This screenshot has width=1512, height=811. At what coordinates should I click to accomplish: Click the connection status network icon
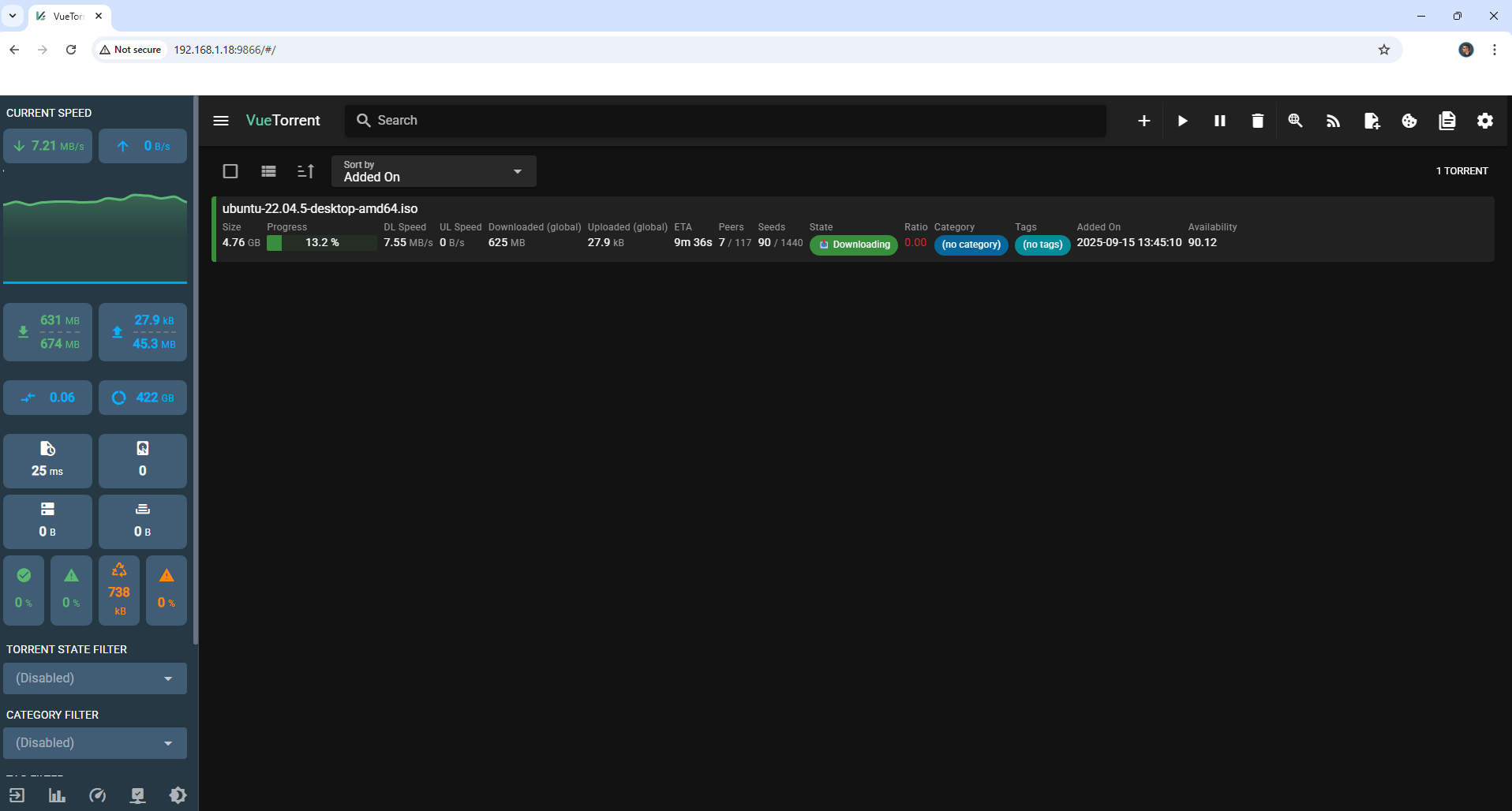tap(138, 795)
